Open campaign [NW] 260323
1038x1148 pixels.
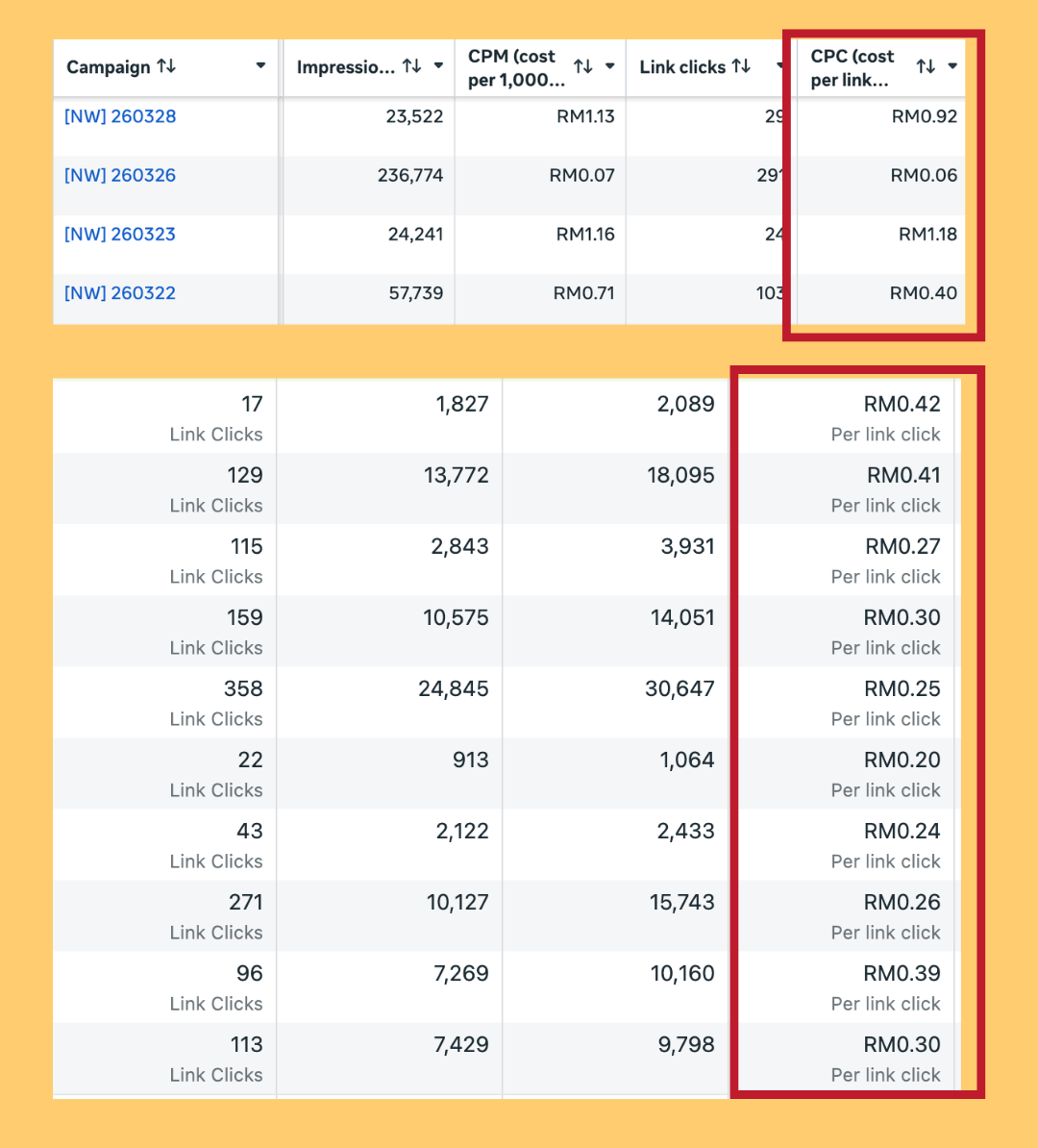click(120, 234)
